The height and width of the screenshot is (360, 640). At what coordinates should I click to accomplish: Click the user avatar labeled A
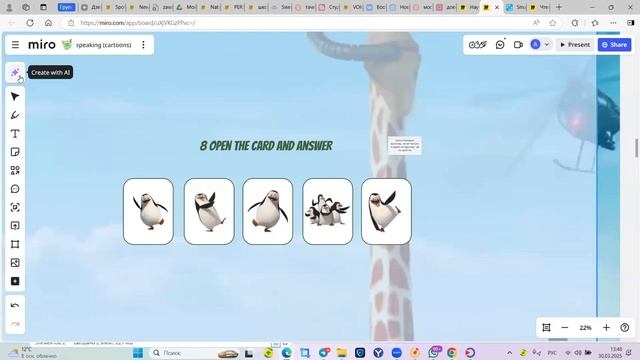(x=535, y=44)
